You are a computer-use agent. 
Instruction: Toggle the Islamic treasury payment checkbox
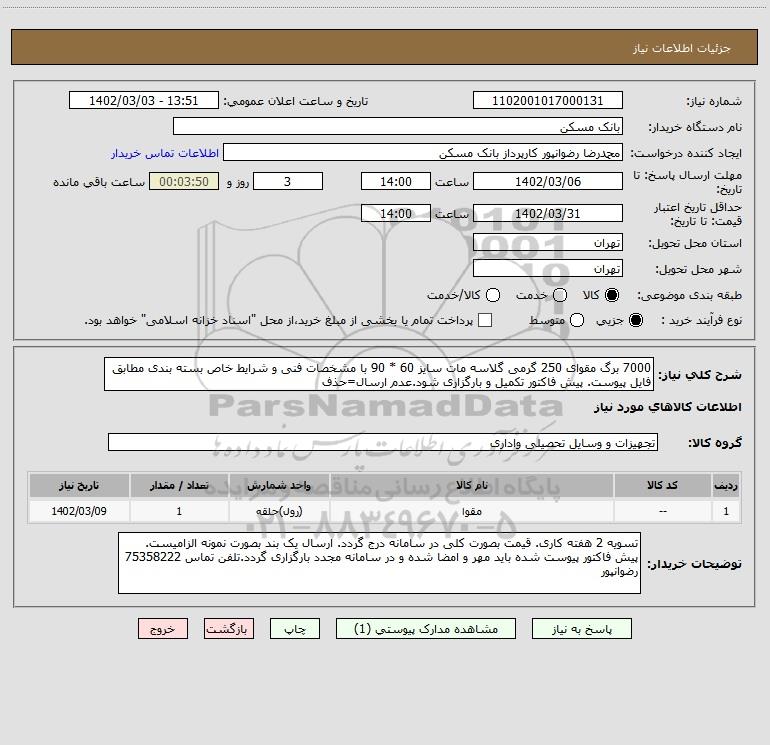pyautogui.click(x=486, y=320)
